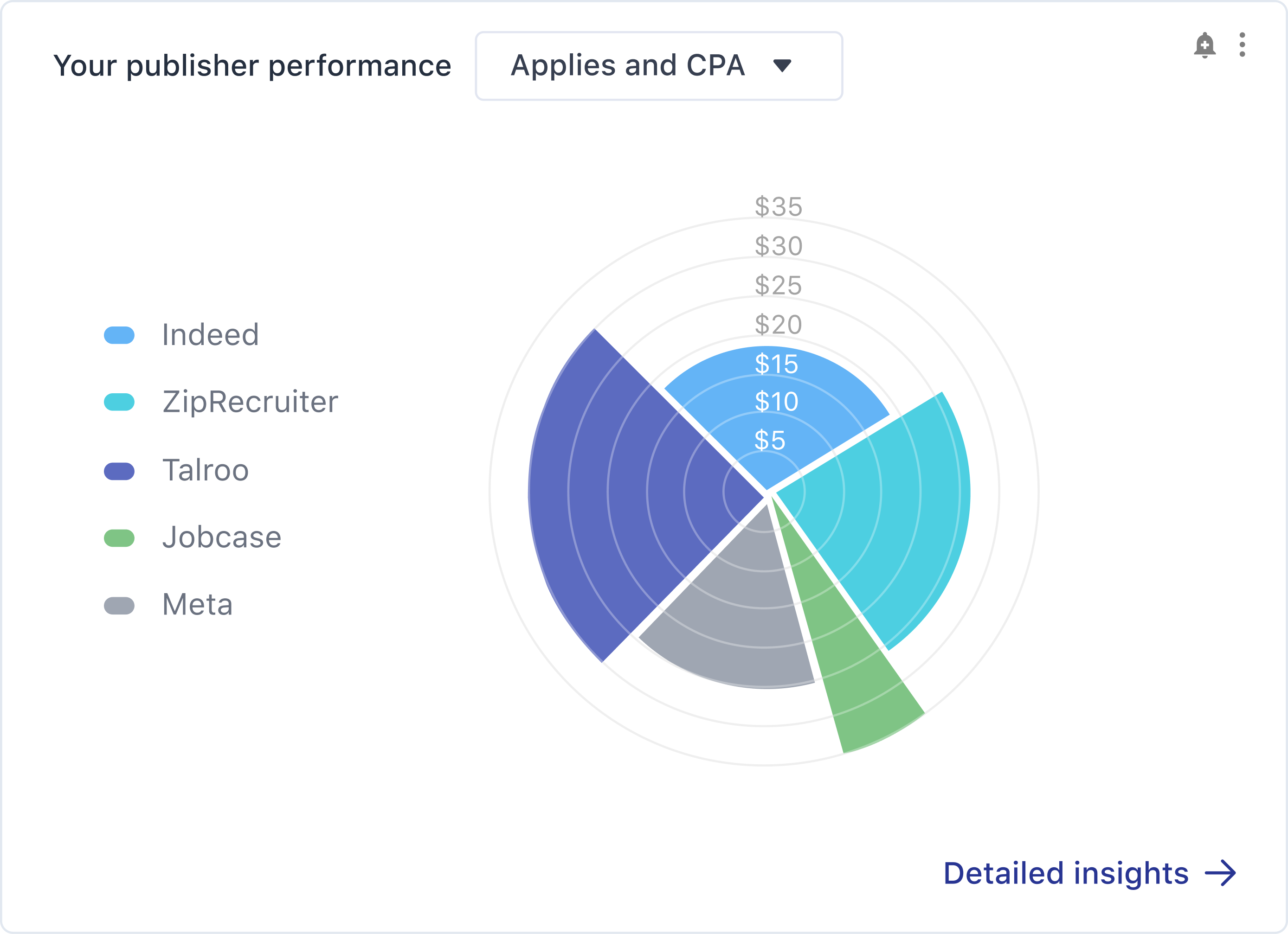Toggle the Talroo legend label
The width and height of the screenshot is (1288, 934).
(x=206, y=470)
